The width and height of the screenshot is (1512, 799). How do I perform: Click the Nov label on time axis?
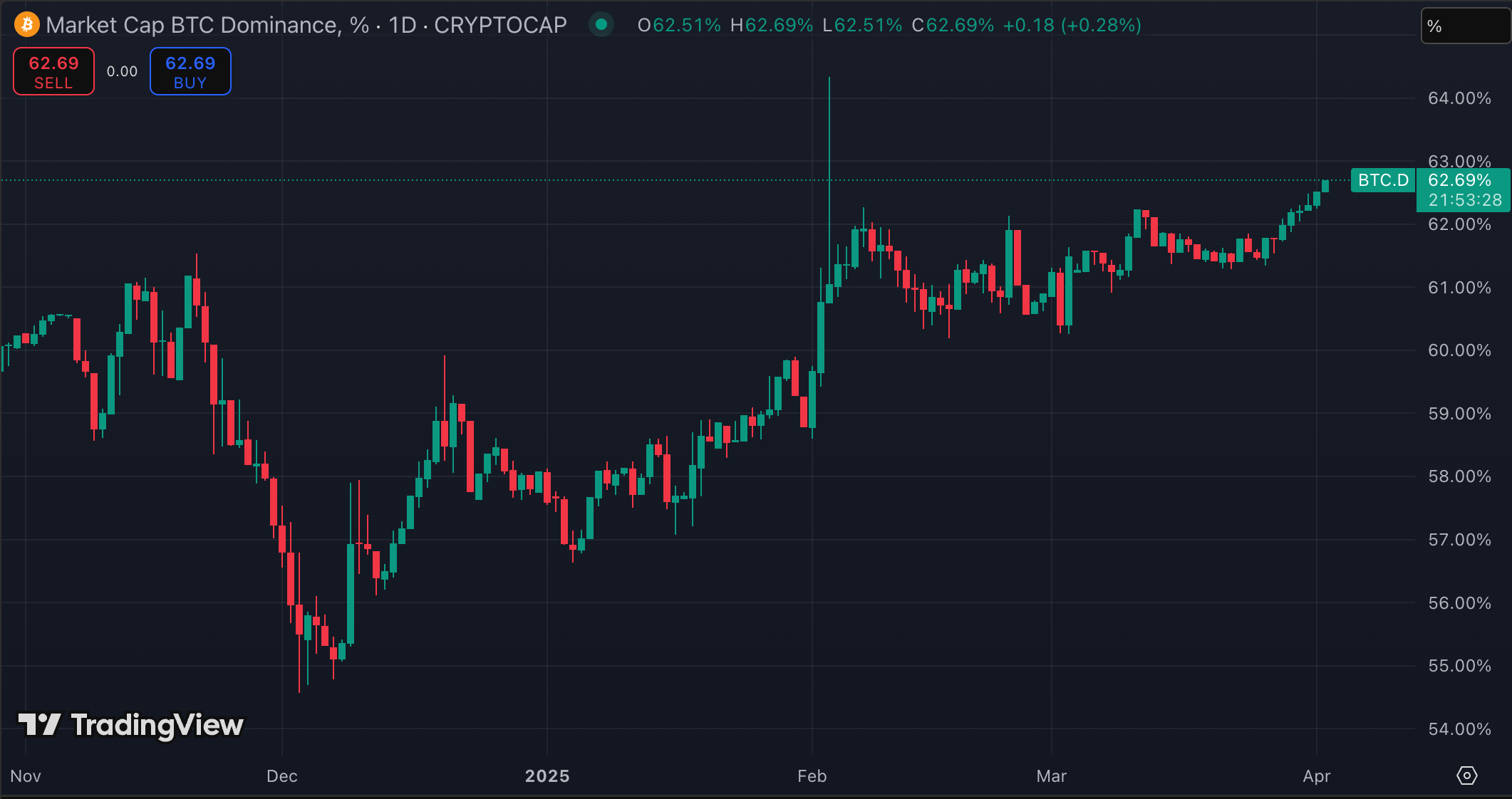pyautogui.click(x=26, y=776)
